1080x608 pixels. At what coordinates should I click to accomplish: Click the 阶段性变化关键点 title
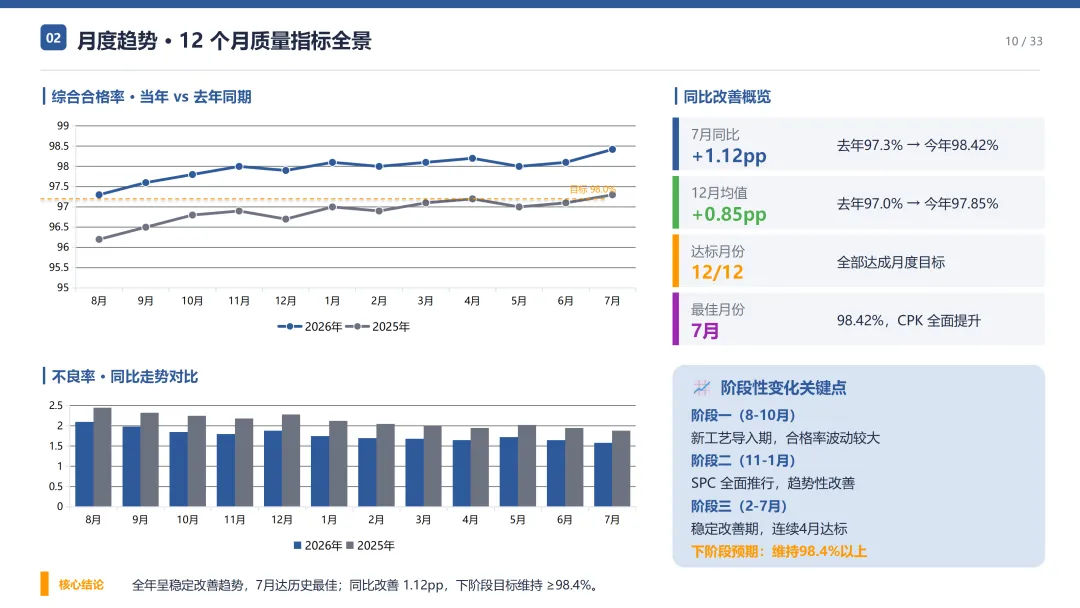pos(783,388)
